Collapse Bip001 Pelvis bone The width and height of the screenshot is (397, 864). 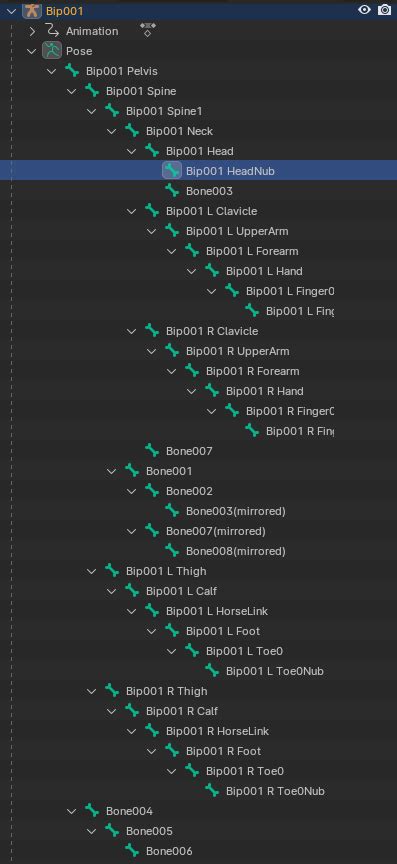(x=52, y=71)
